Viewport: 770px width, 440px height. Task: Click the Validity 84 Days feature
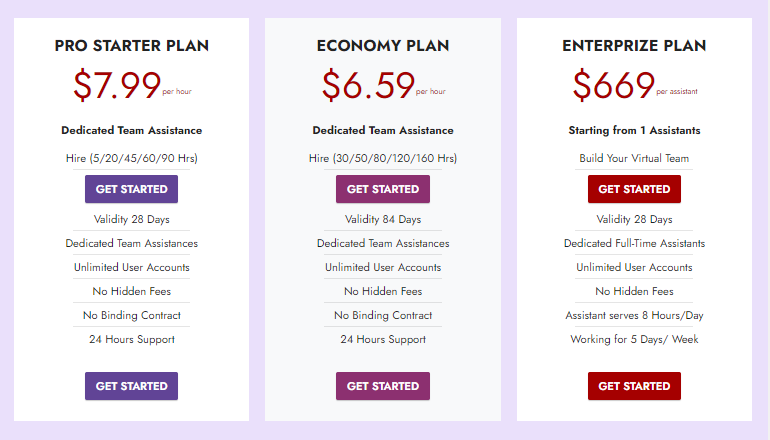[x=383, y=219]
